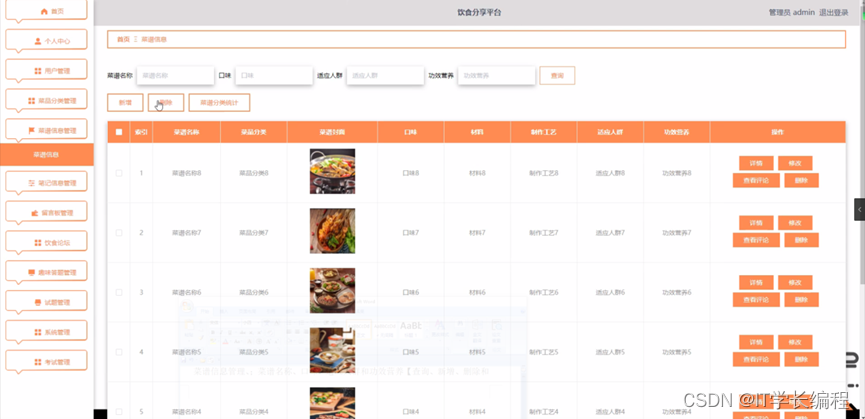Click 删除 for row 菜谱名称8

tap(801, 180)
